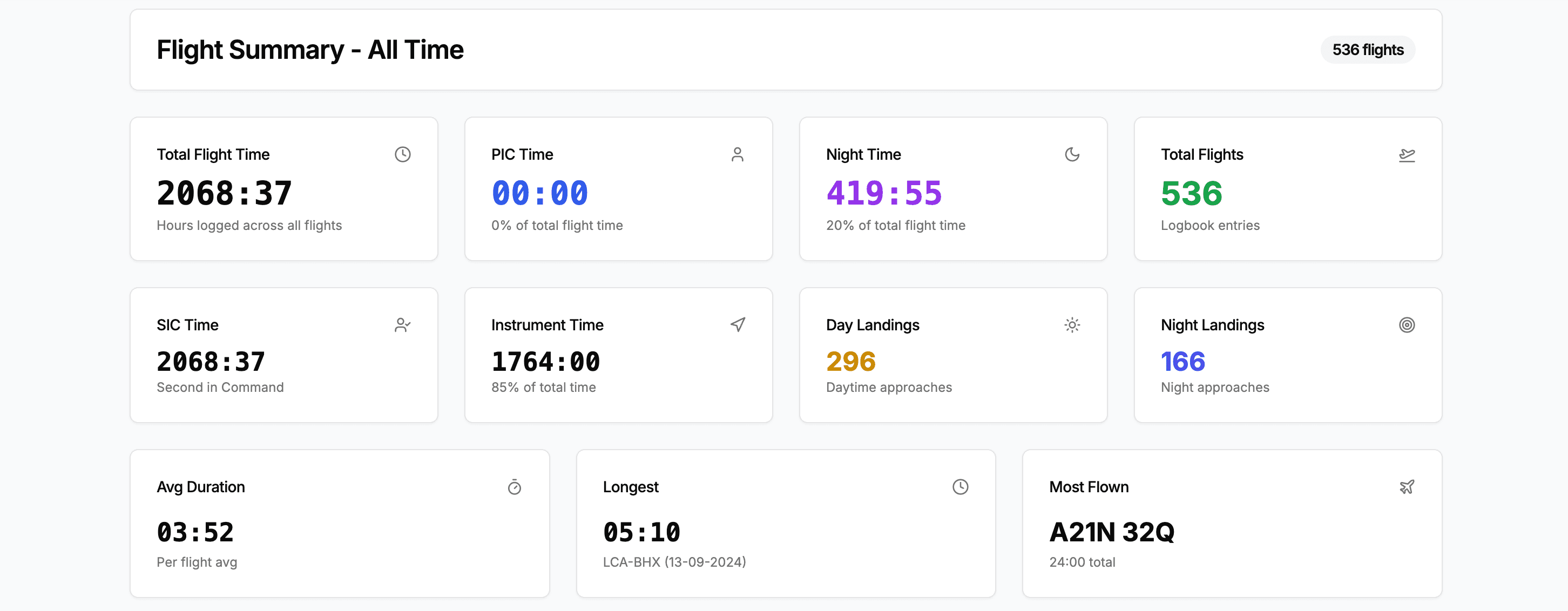Click the Day Landings count 296
This screenshot has height=611, width=1568.
click(x=850, y=362)
